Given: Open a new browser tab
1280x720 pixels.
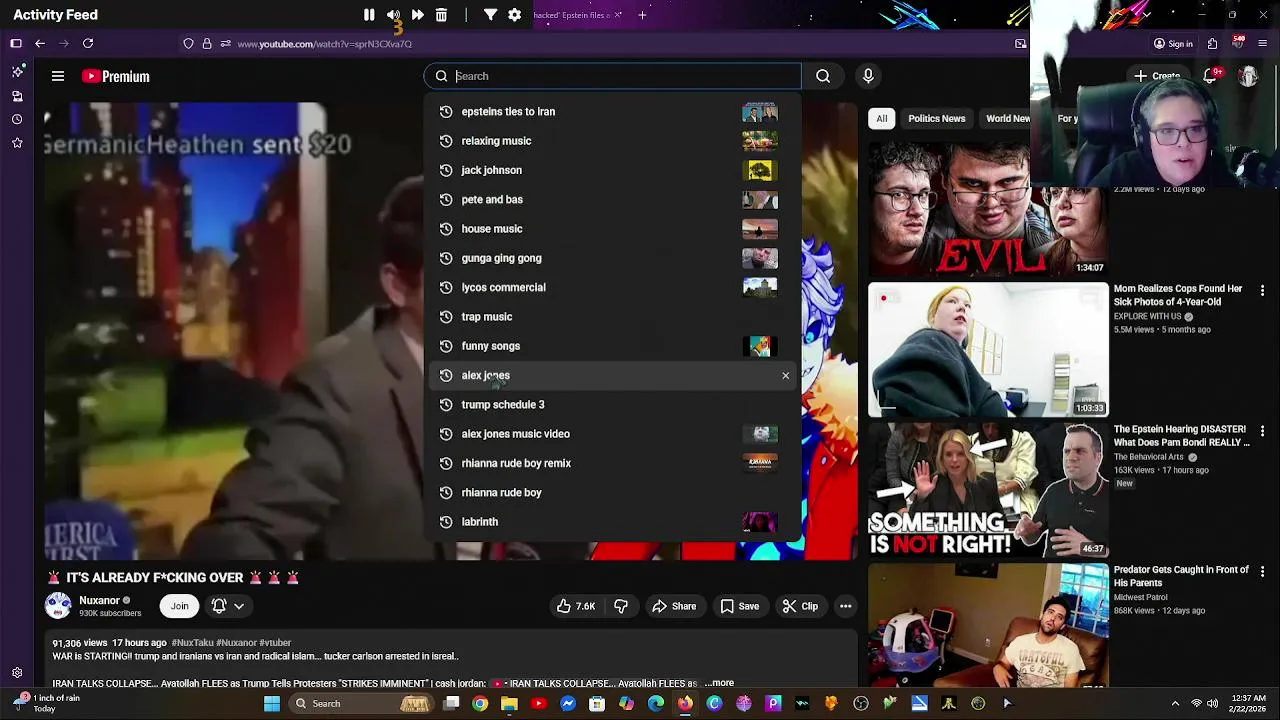Looking at the screenshot, I should coord(642,15).
